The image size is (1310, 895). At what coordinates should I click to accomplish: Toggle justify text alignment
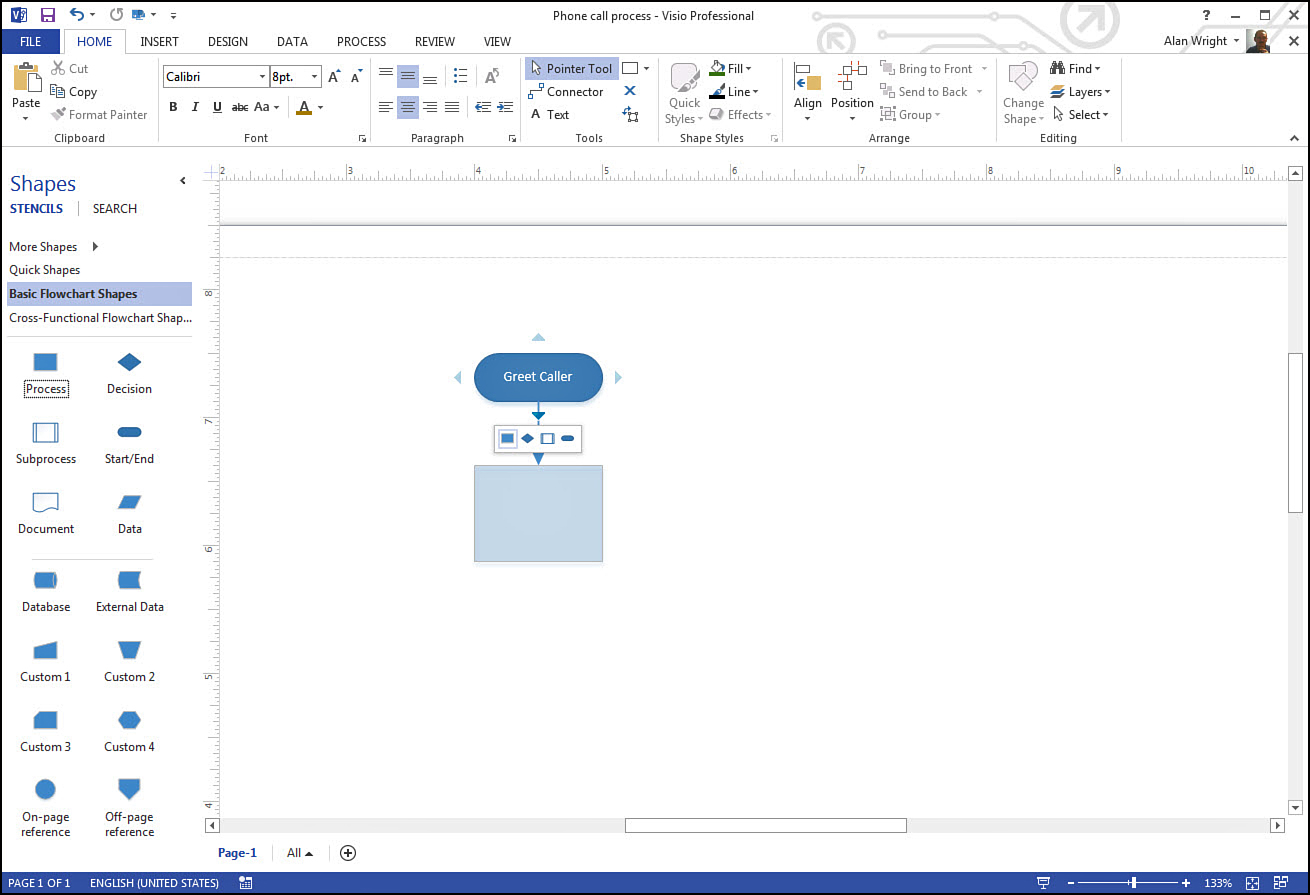(452, 107)
